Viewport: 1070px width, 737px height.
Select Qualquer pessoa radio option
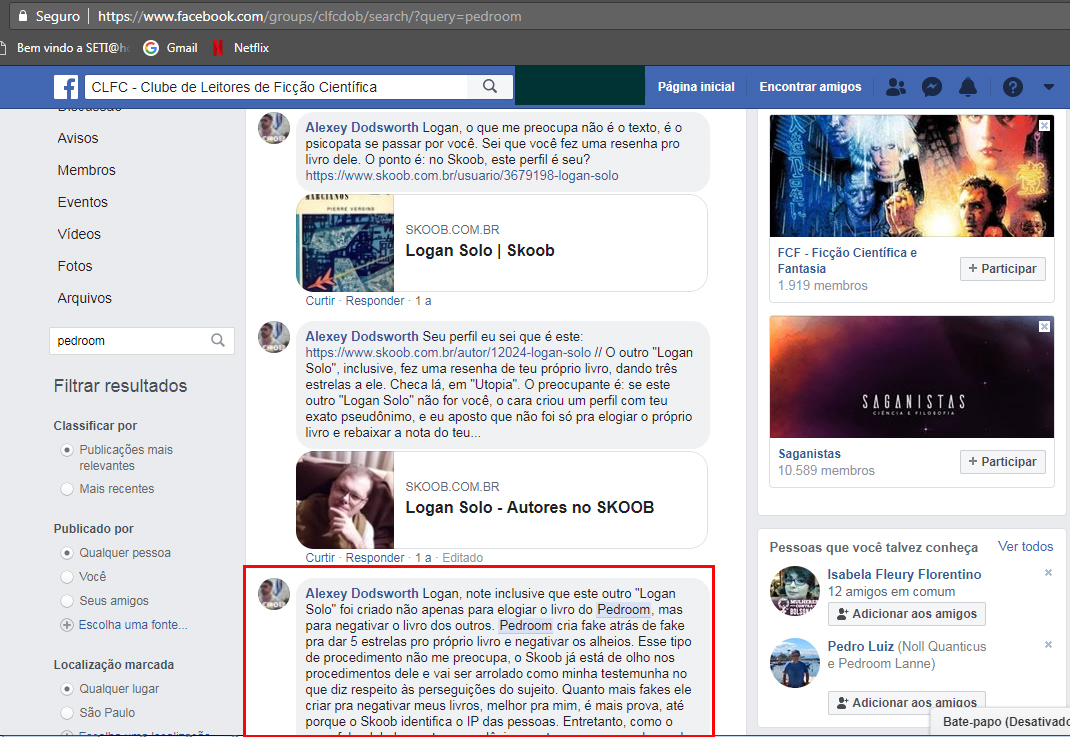click(67, 553)
